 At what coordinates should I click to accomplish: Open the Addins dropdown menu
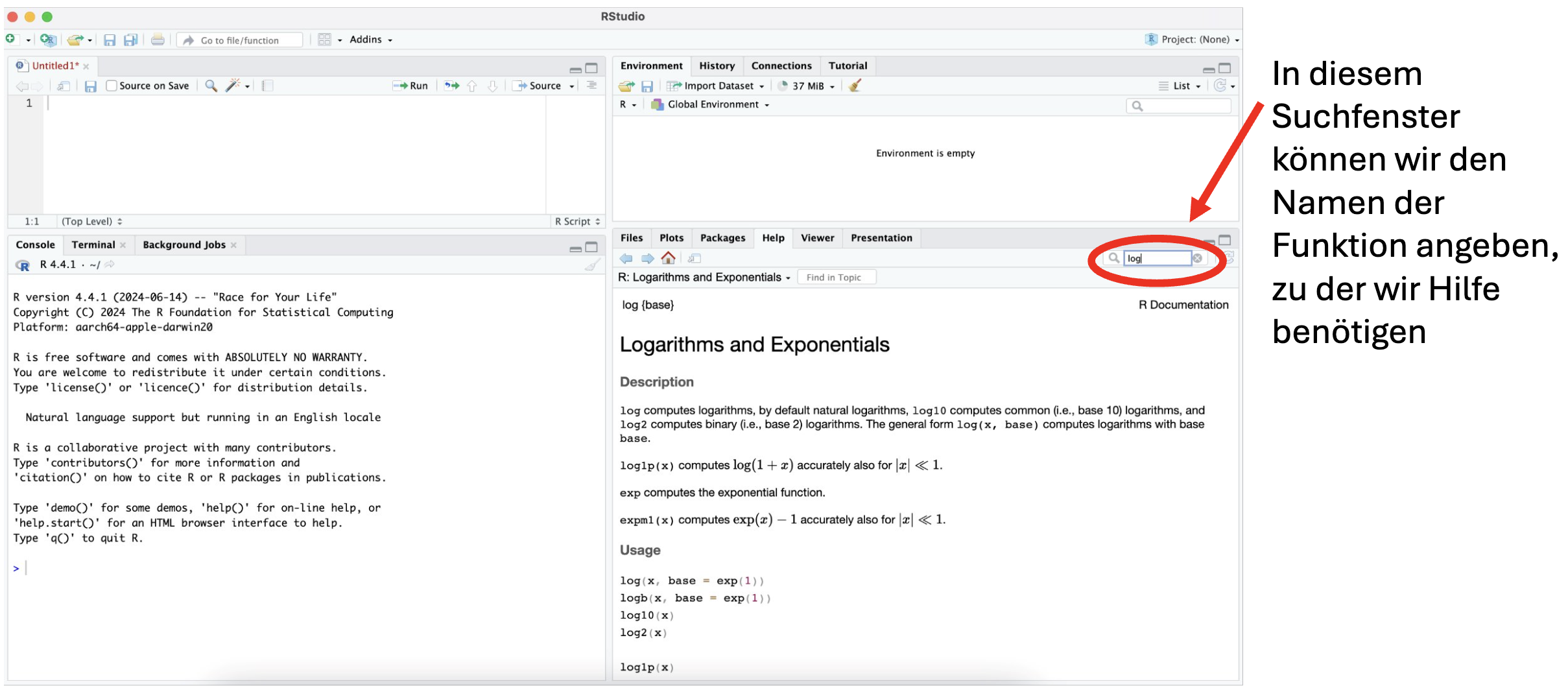coord(370,40)
